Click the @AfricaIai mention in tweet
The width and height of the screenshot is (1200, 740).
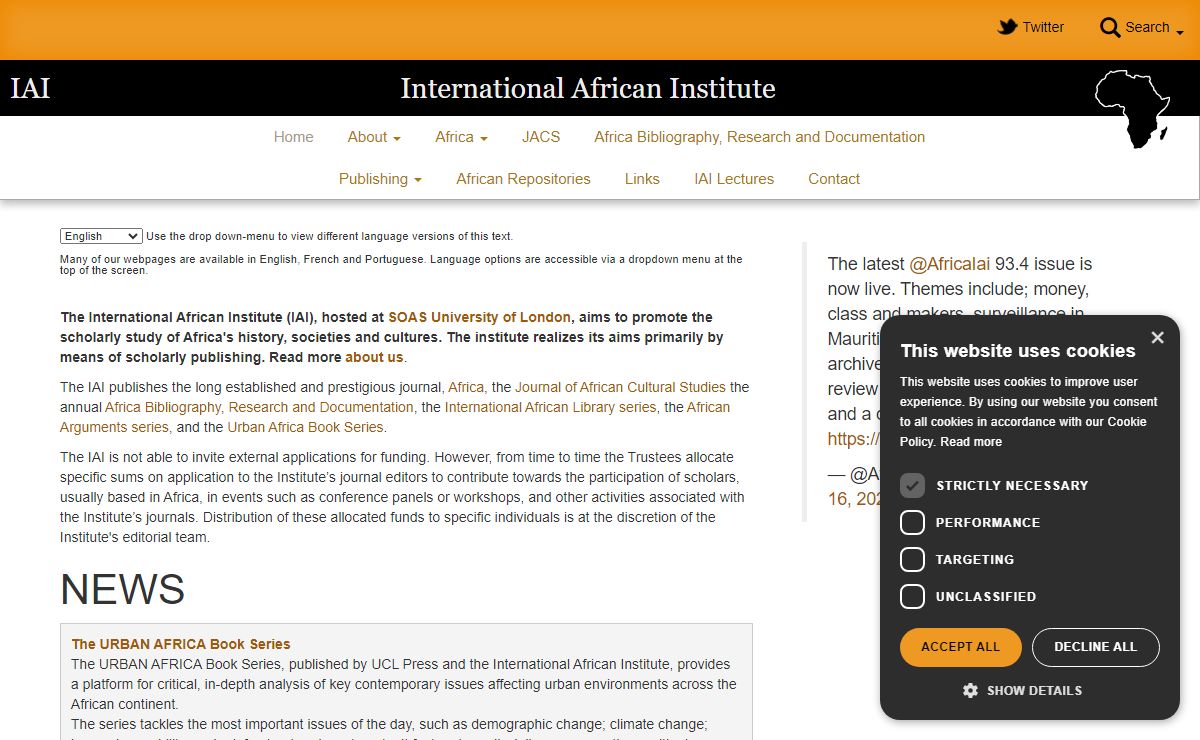949,264
